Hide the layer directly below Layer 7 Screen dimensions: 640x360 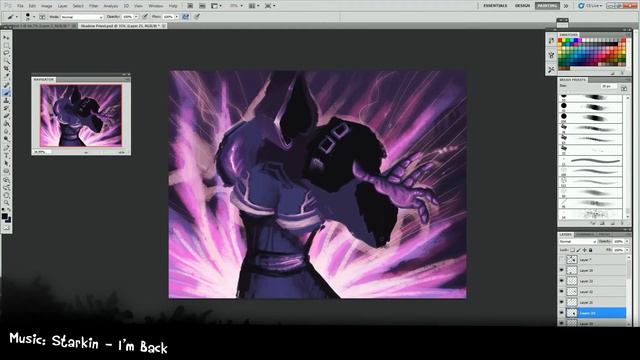562,270
